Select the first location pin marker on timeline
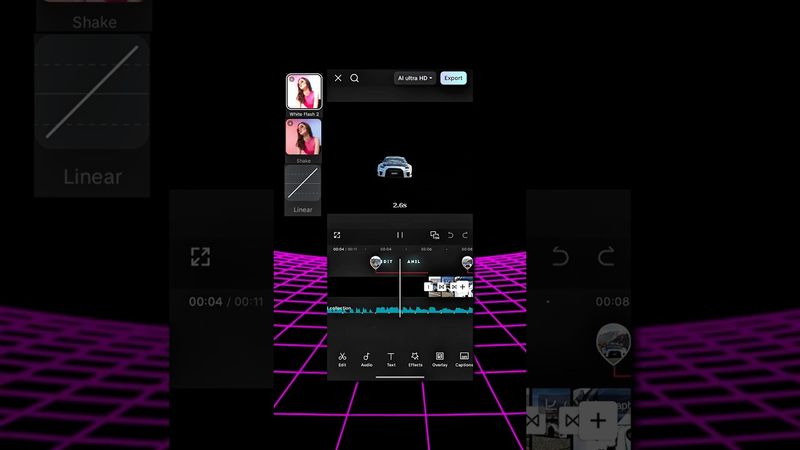The height and width of the screenshot is (450, 800). pos(376,263)
